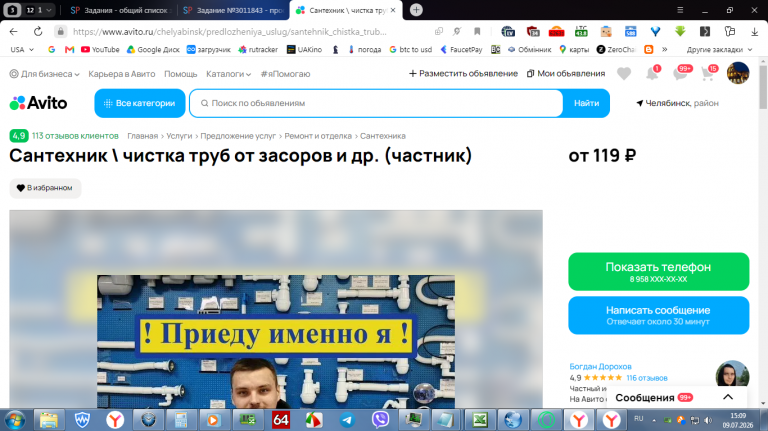Expand the USA bookmarks folder
Screen dimensions: 768x431
[x=22, y=49]
